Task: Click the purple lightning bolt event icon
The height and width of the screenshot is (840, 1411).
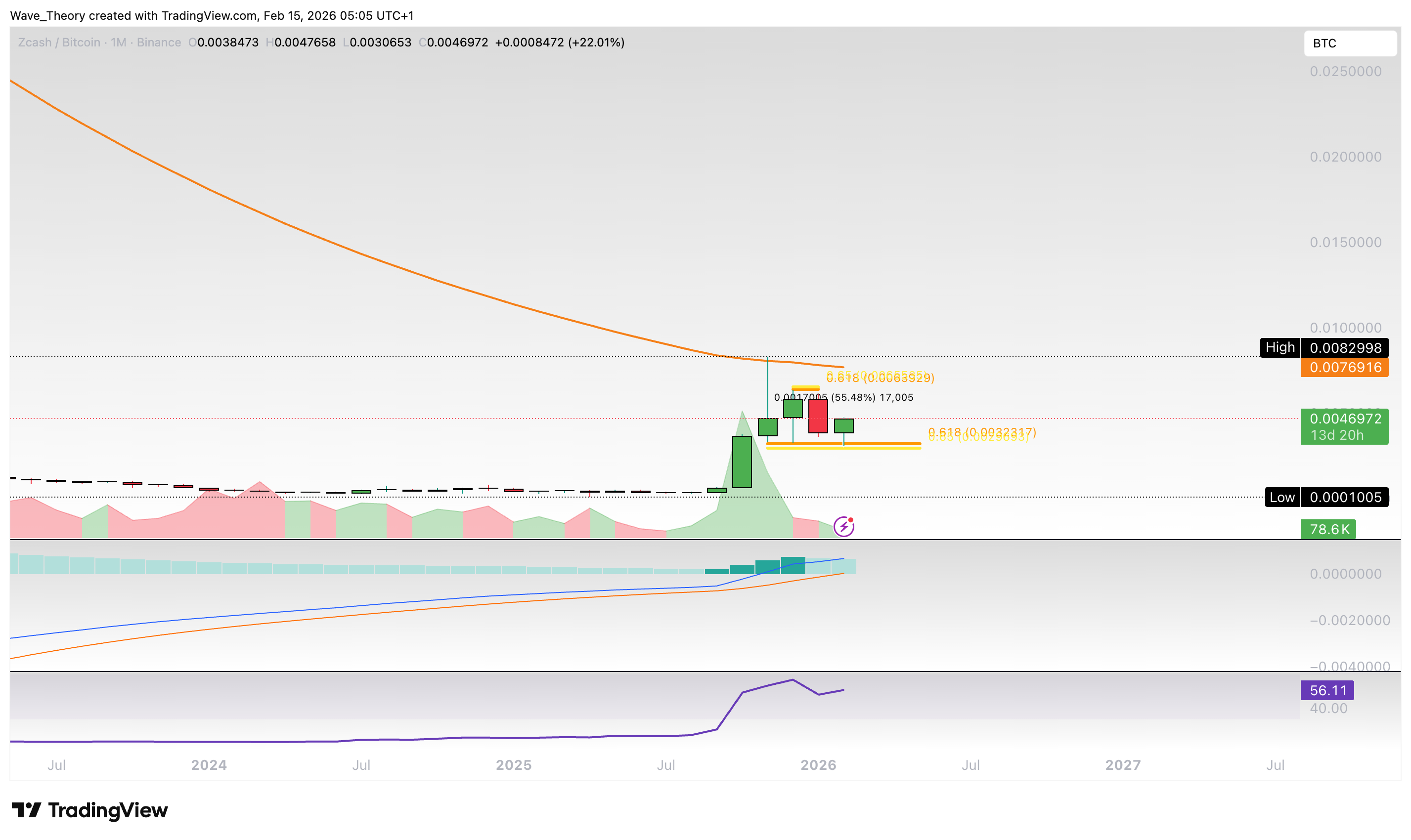Action: [x=843, y=527]
